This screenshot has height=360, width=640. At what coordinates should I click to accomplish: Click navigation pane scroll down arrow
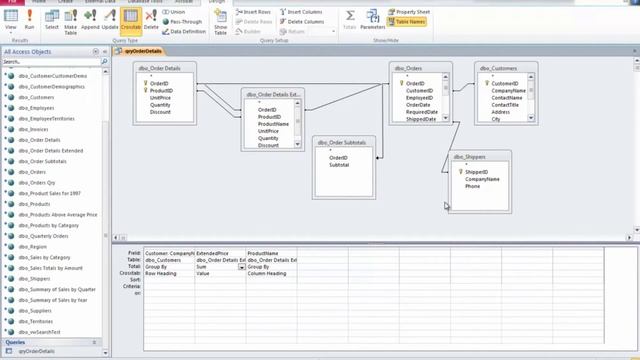click(x=106, y=353)
